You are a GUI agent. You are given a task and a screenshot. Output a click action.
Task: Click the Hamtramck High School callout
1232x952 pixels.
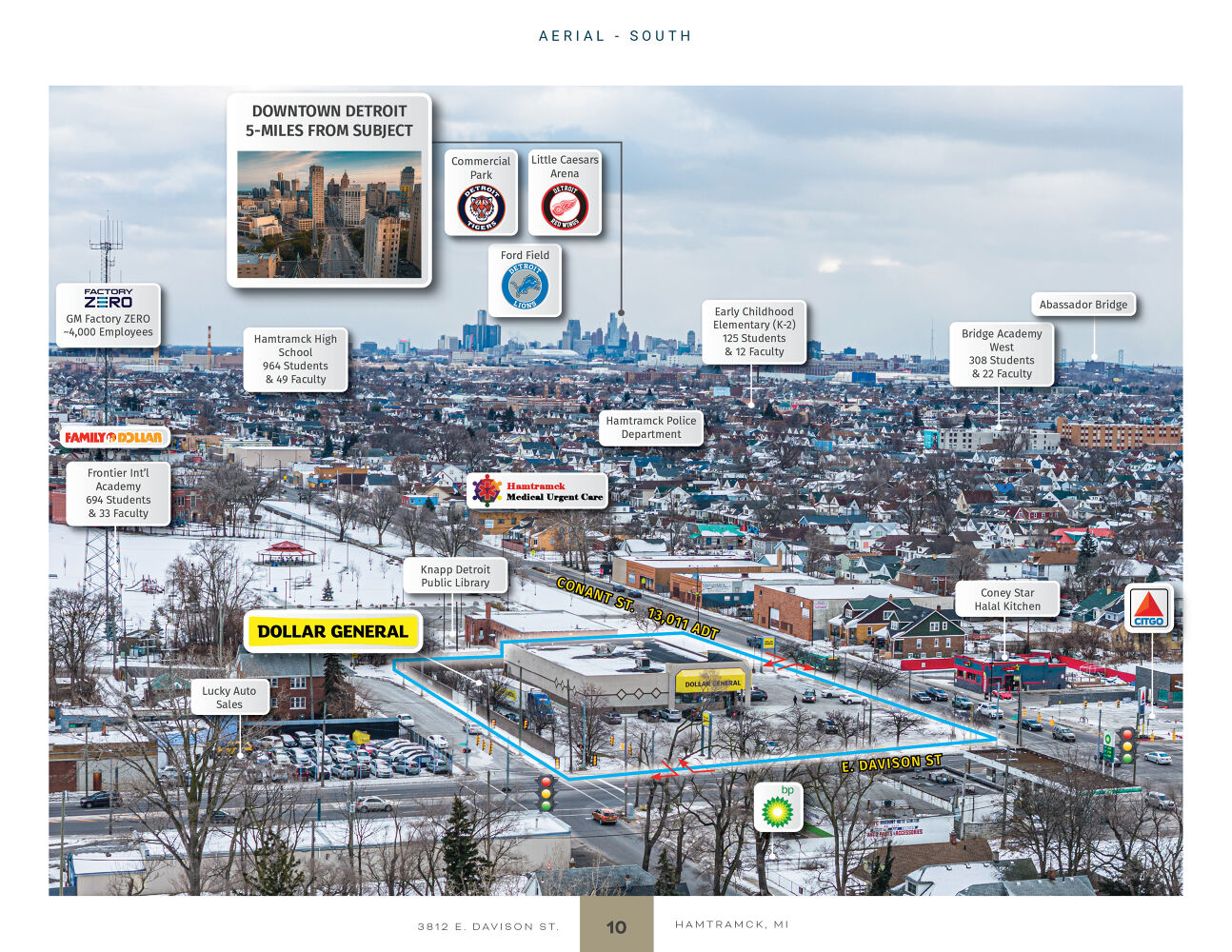pyautogui.click(x=295, y=359)
